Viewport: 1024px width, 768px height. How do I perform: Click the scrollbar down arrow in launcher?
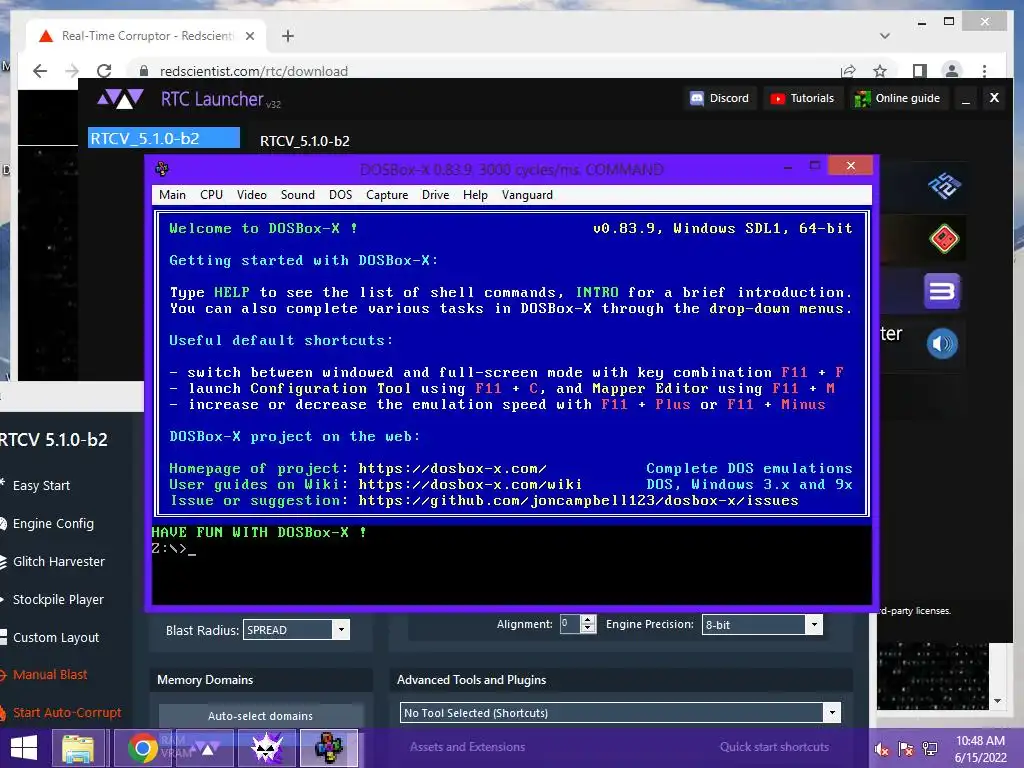[997, 701]
